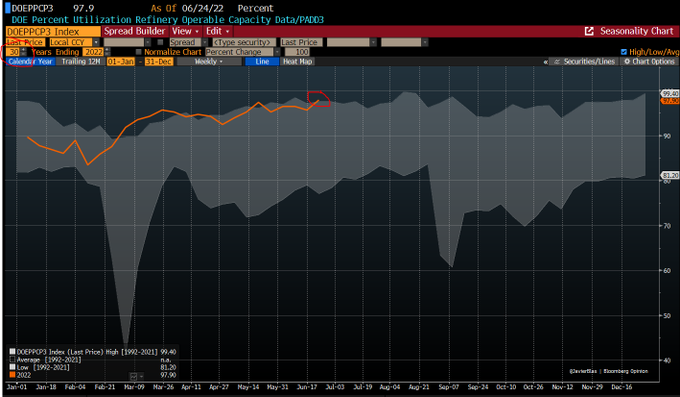Click the Securities/Lines button
Viewport: 680px width, 397px height.
click(x=585, y=62)
